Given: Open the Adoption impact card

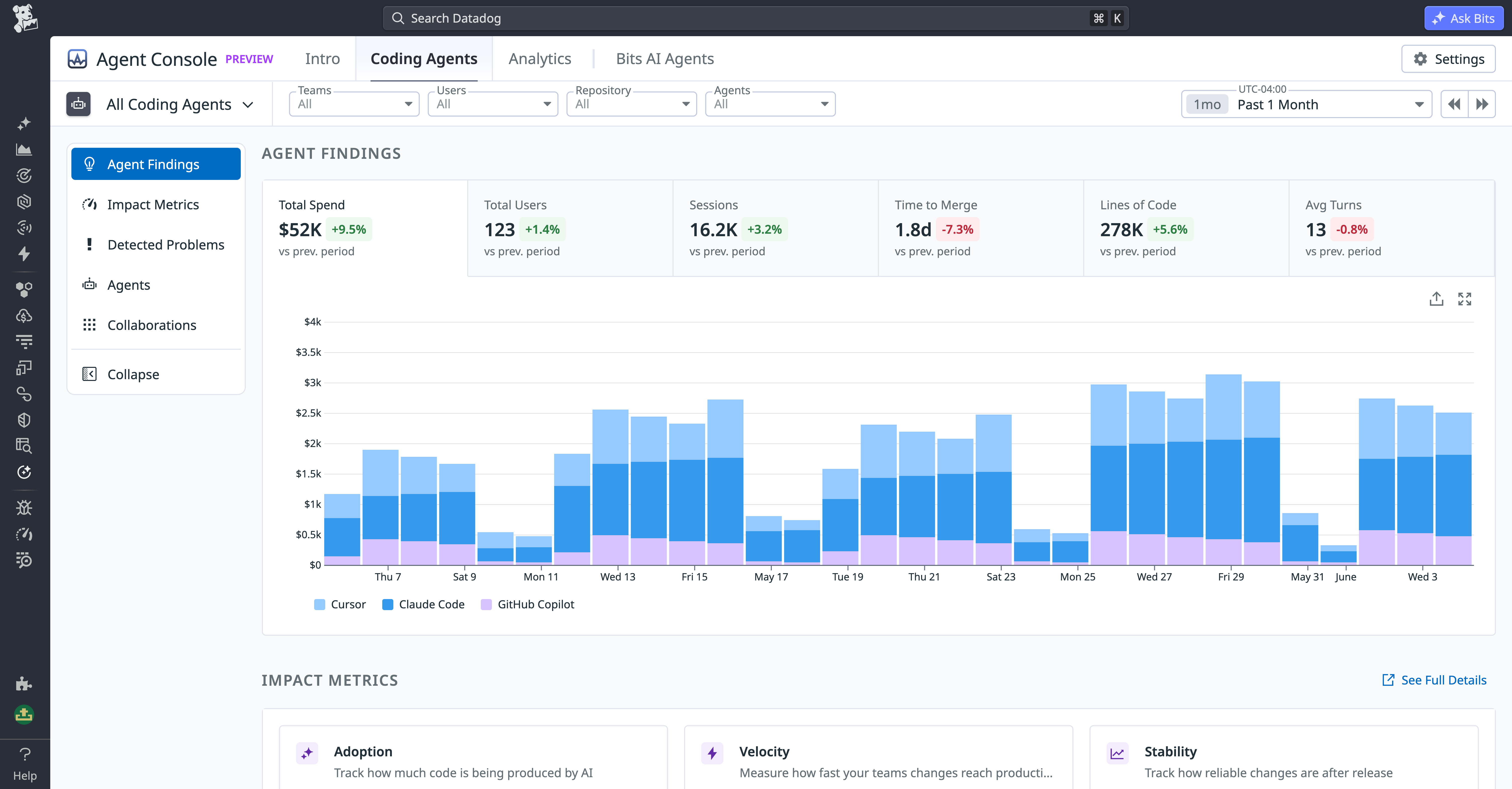Looking at the screenshot, I should pyautogui.click(x=473, y=757).
